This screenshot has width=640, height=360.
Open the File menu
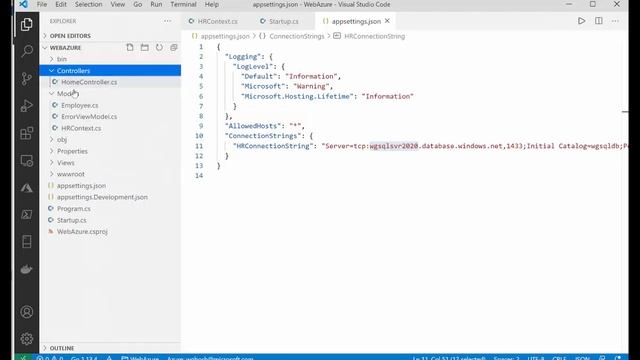42,4
